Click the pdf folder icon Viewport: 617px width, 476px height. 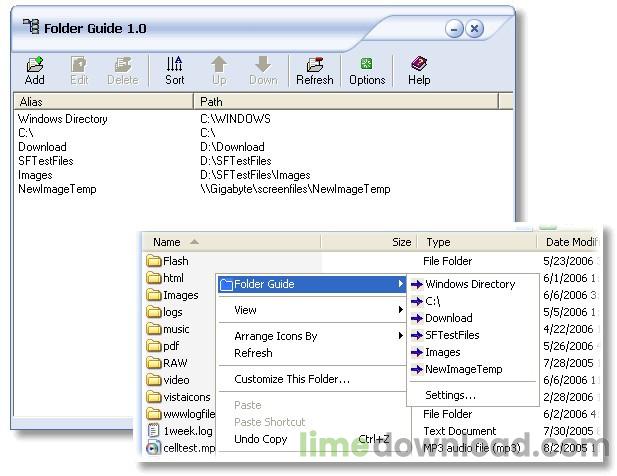[154, 346]
